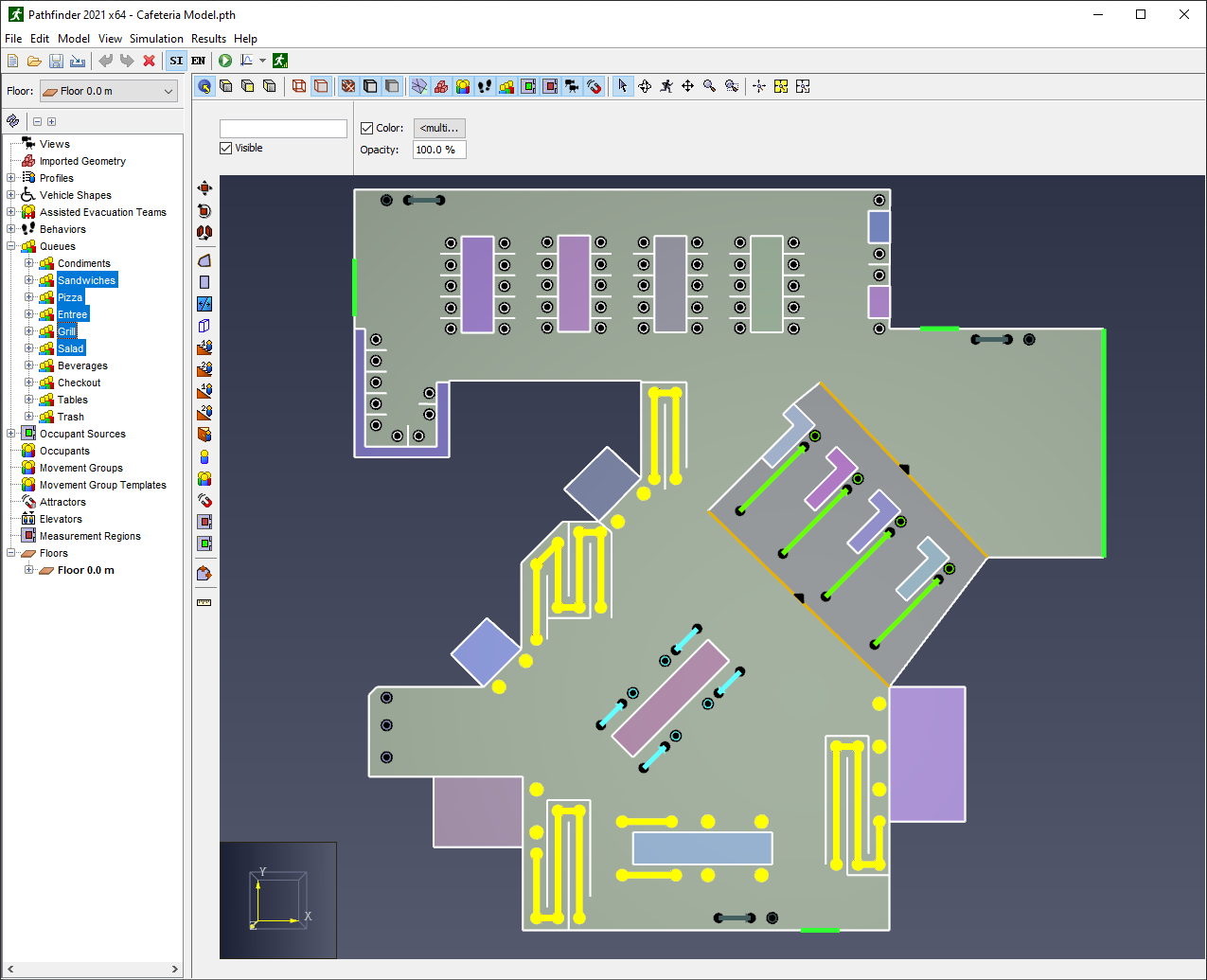
Task: Open the Simulation menu
Action: [x=156, y=39]
